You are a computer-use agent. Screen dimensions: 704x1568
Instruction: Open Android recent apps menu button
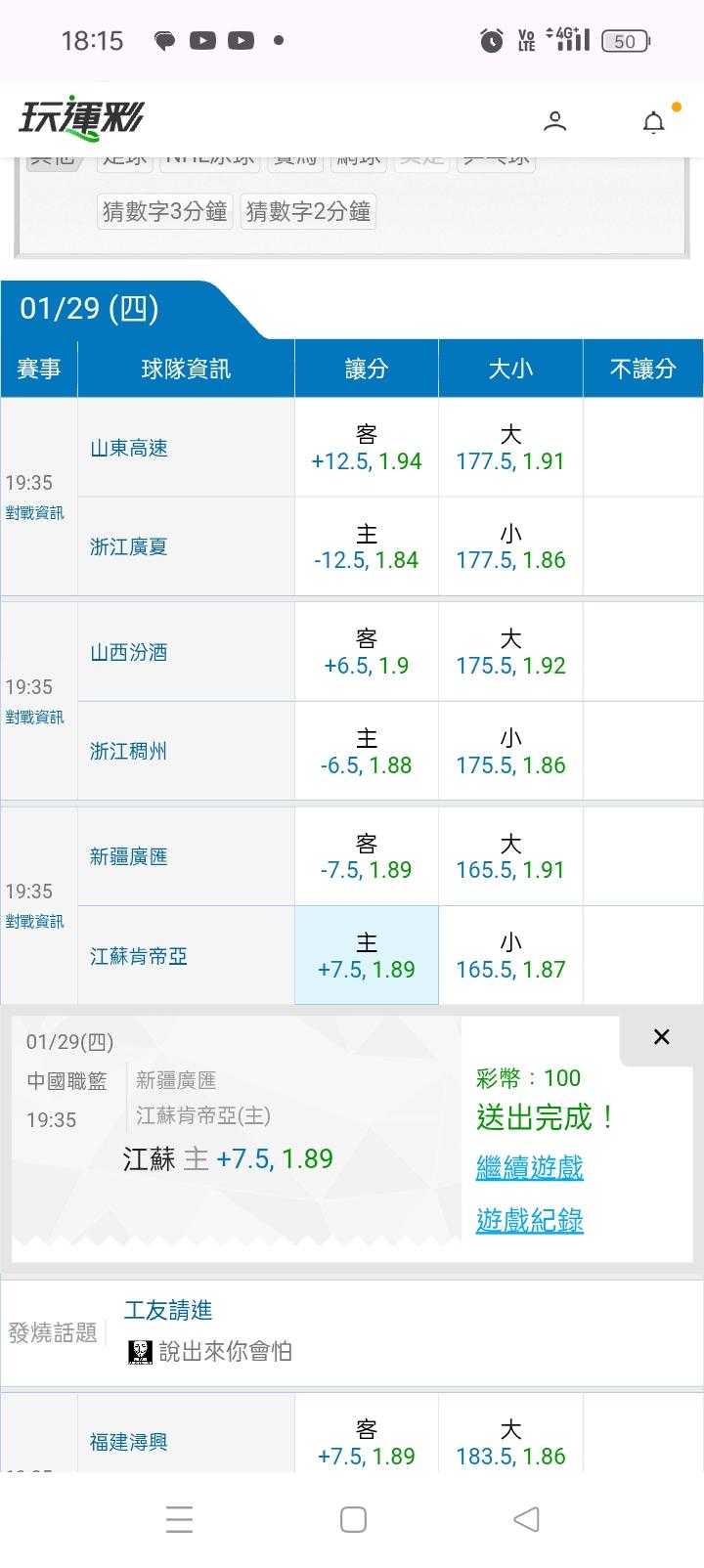tap(179, 1519)
